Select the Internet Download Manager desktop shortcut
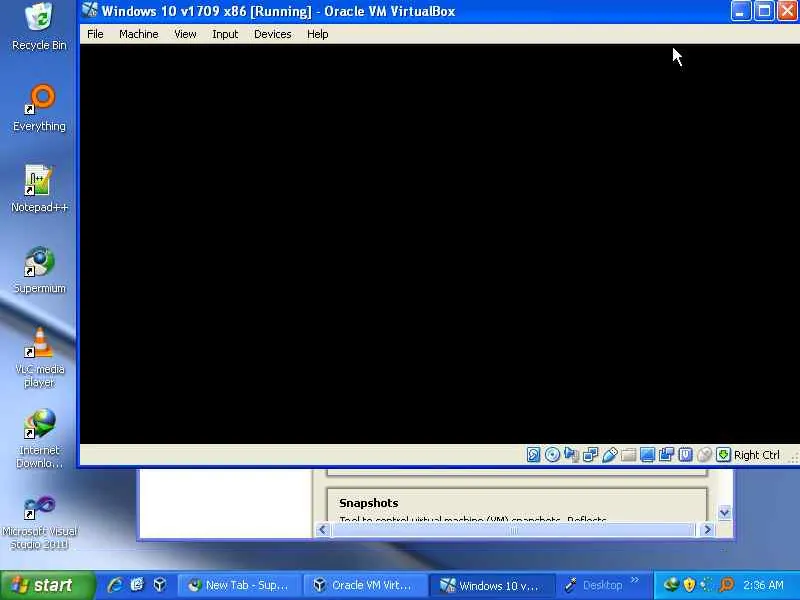The height and width of the screenshot is (600, 800). point(39,439)
